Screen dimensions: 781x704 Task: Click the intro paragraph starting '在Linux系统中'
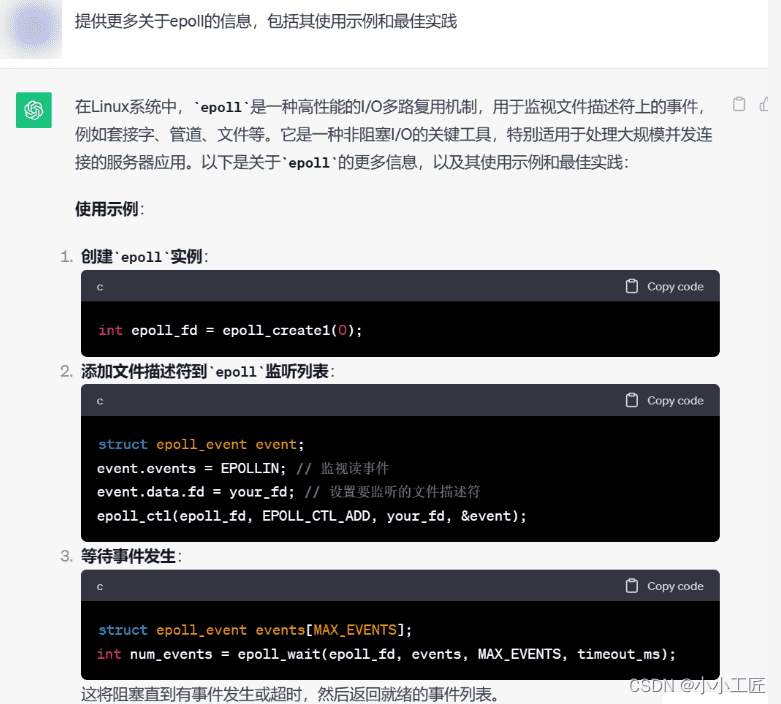(393, 135)
